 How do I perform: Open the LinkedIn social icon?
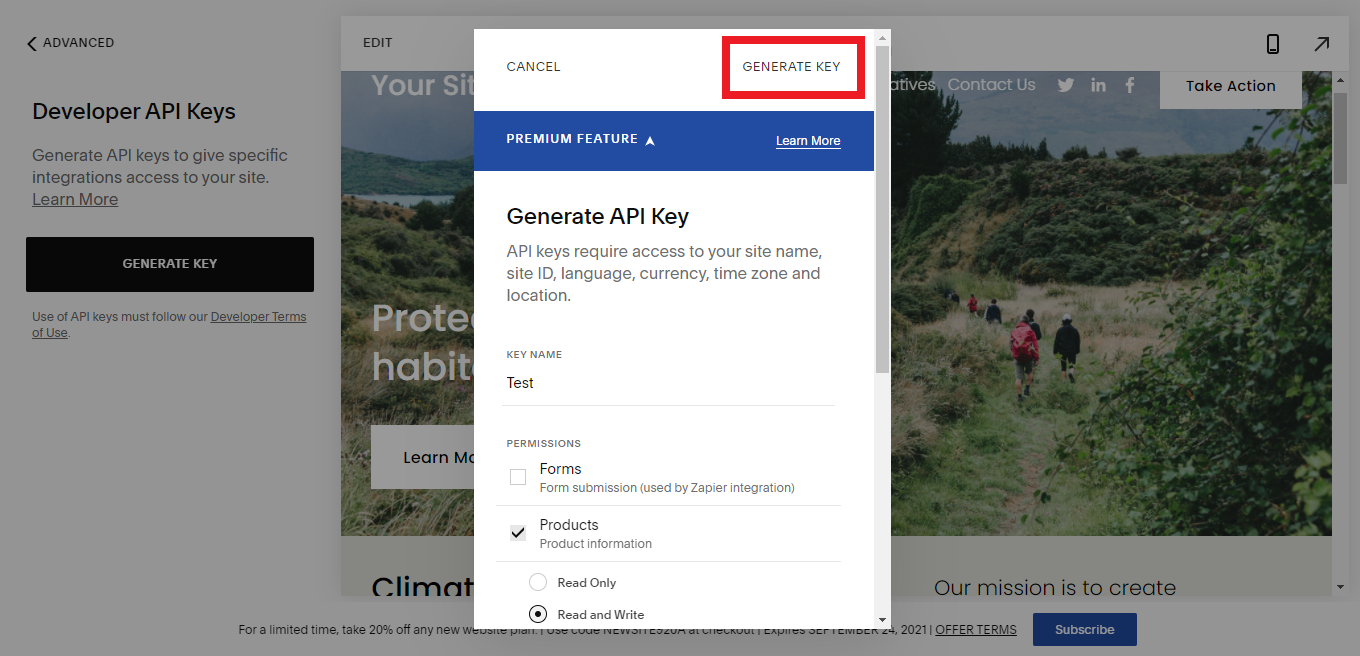[x=1098, y=86]
